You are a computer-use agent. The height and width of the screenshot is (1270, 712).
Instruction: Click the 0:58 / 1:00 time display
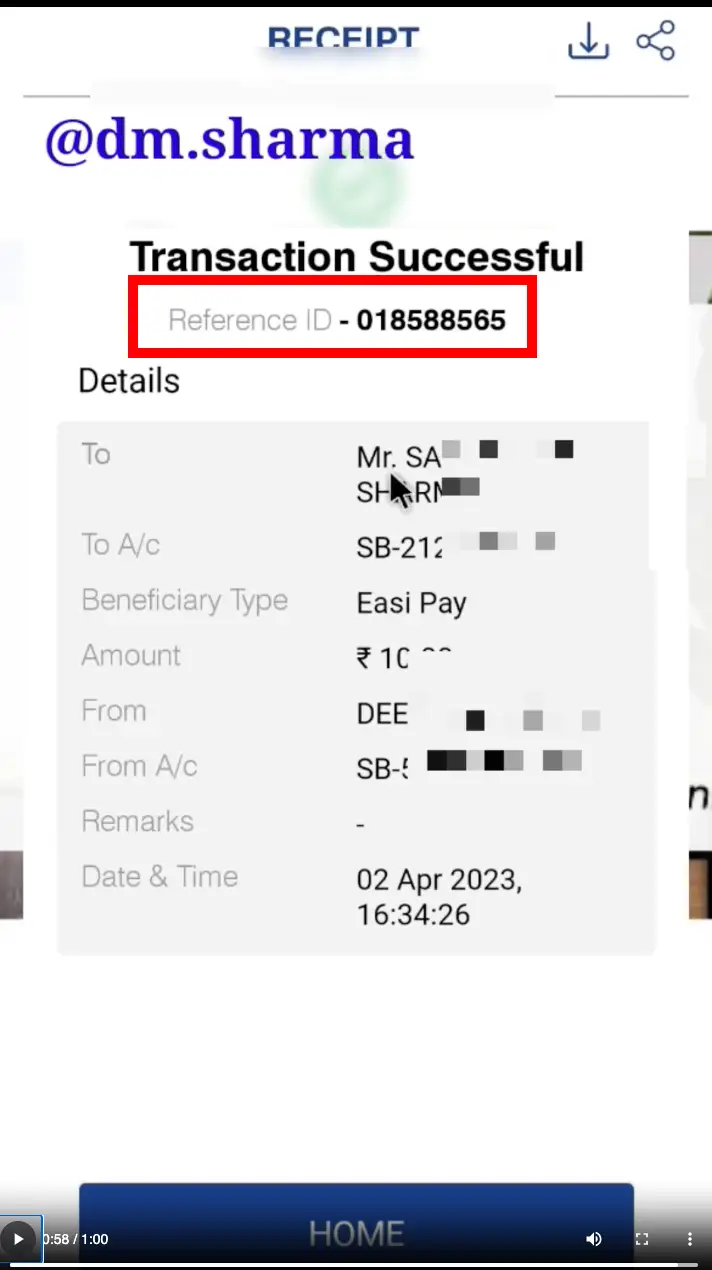point(75,1239)
